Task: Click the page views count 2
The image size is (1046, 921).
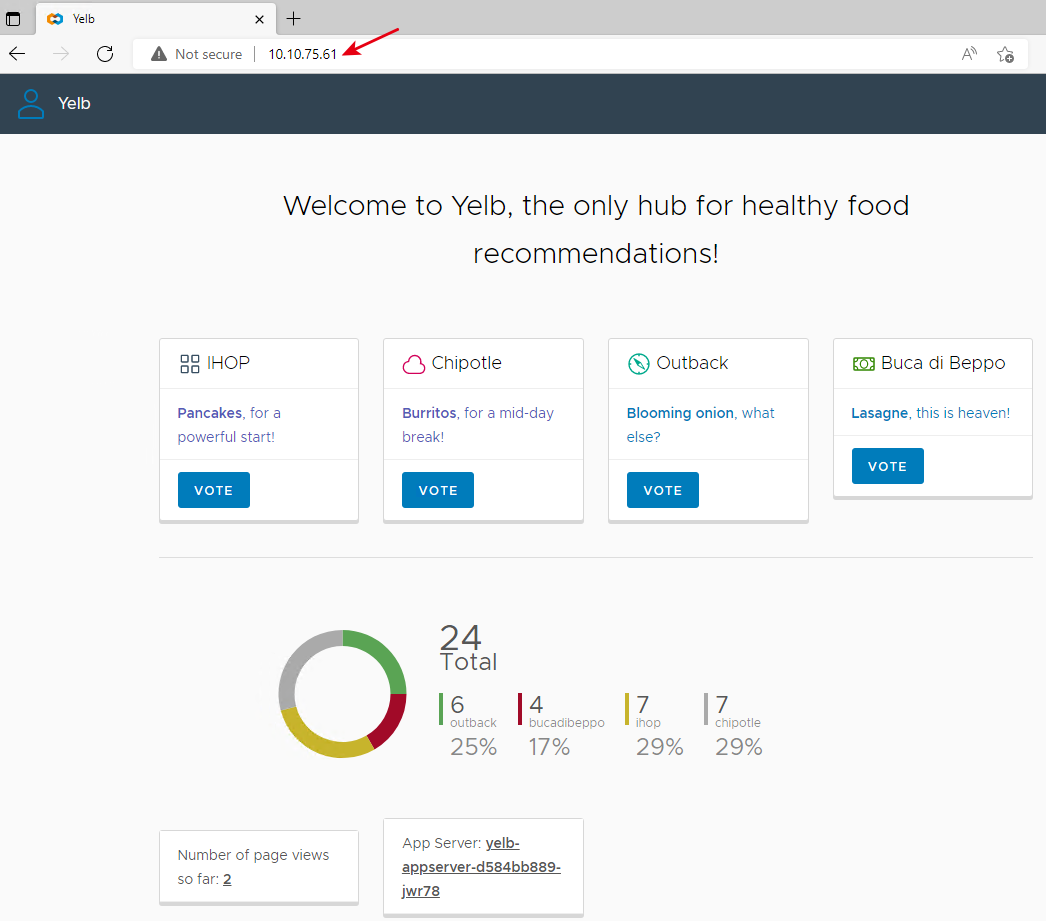Action: pyautogui.click(x=227, y=879)
